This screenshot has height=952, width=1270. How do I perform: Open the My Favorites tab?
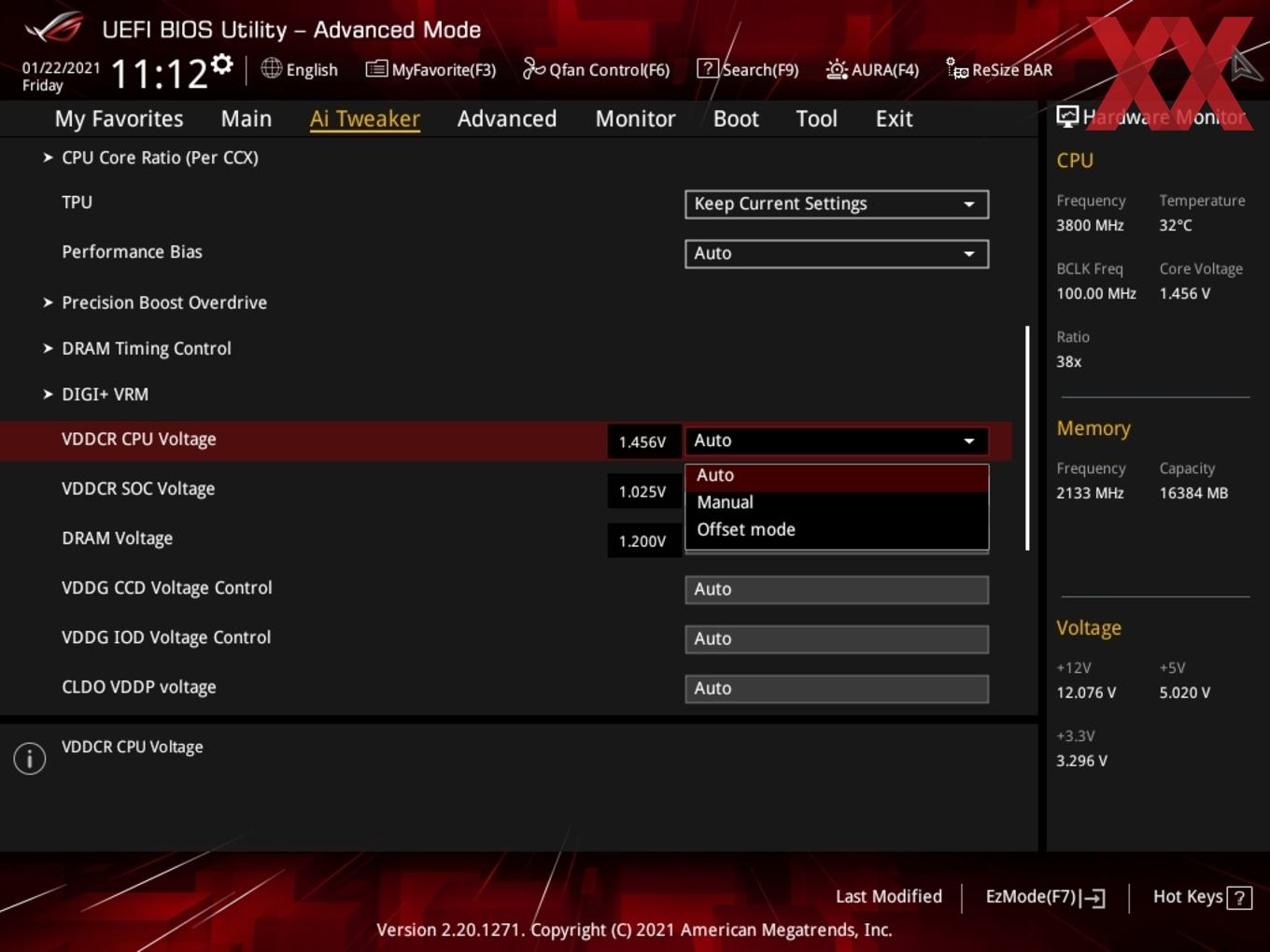tap(119, 119)
